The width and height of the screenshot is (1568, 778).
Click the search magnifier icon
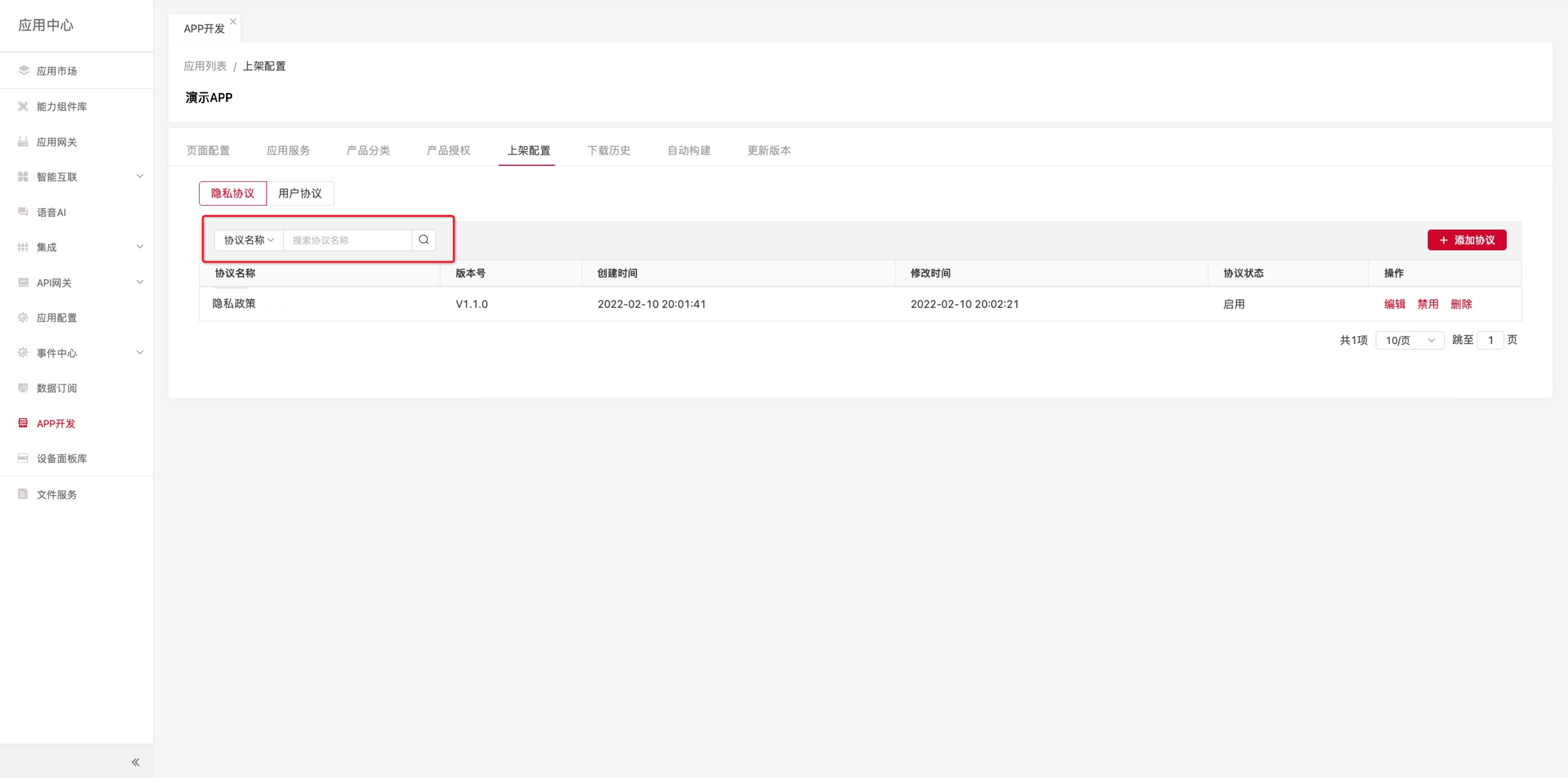click(x=424, y=240)
